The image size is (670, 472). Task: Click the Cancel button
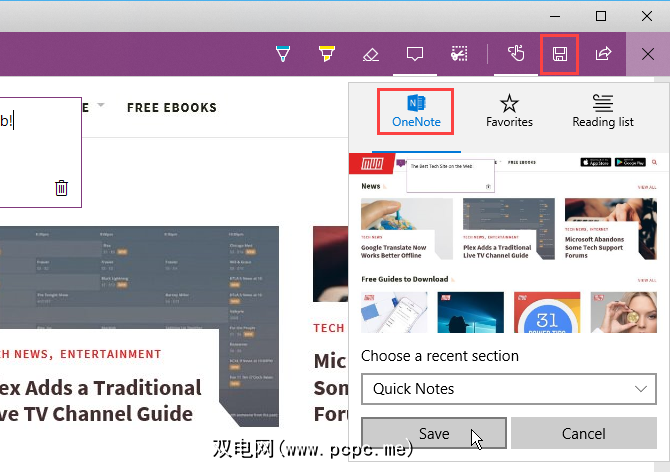coord(584,434)
